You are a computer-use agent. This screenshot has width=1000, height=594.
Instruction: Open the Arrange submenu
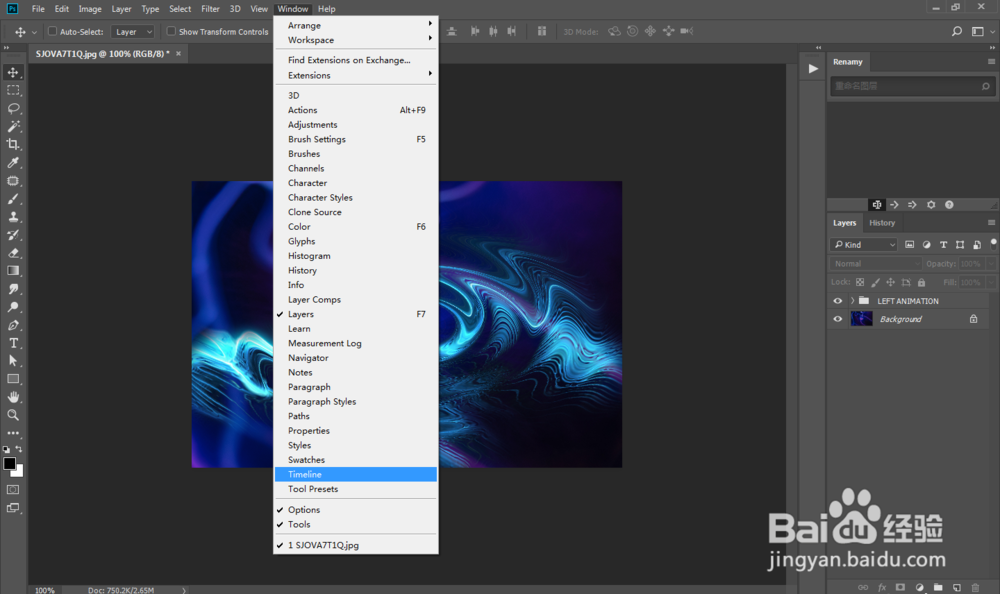(x=356, y=26)
